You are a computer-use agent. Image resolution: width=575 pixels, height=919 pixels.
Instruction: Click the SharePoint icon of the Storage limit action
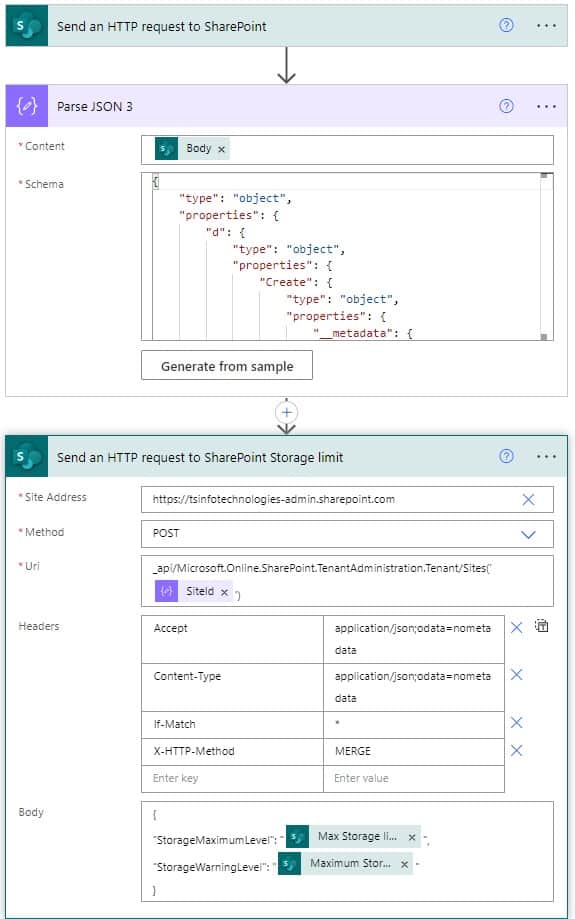click(x=27, y=457)
